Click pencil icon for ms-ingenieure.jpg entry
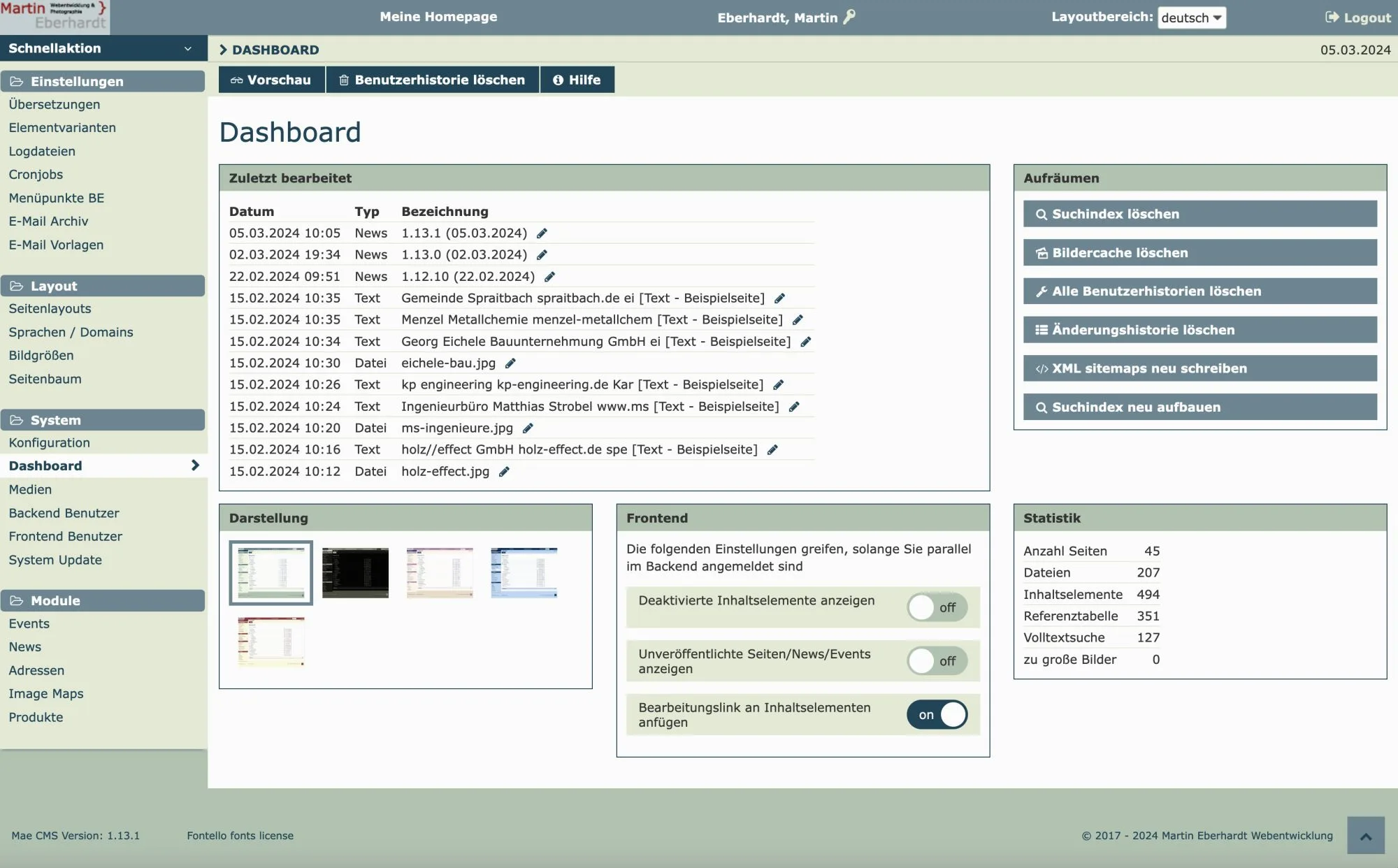This screenshot has width=1398, height=868. click(528, 428)
